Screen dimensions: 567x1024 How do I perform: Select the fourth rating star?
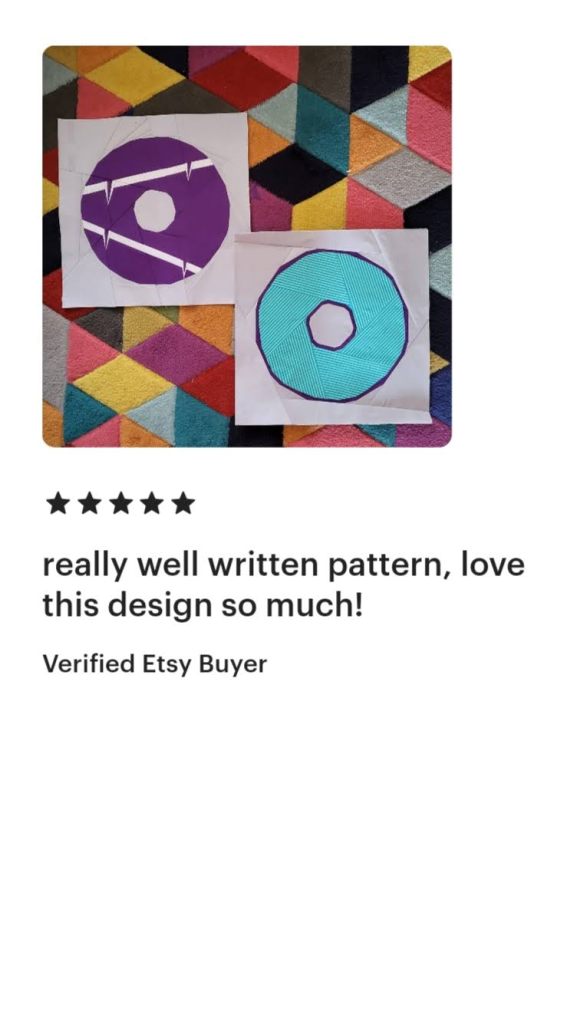(x=152, y=504)
